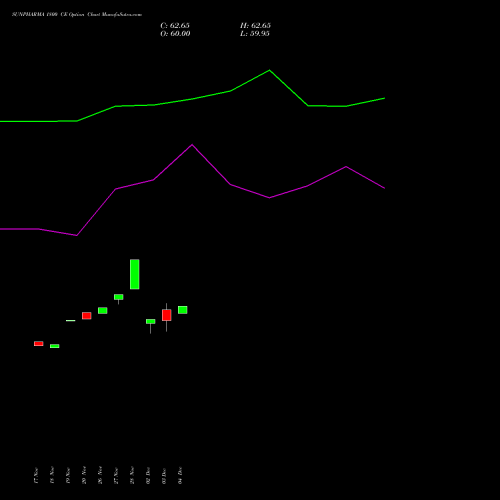The width and height of the screenshot is (500, 500).
Task: Click the thin doji candle above 19 Nov
Action: click(71, 321)
